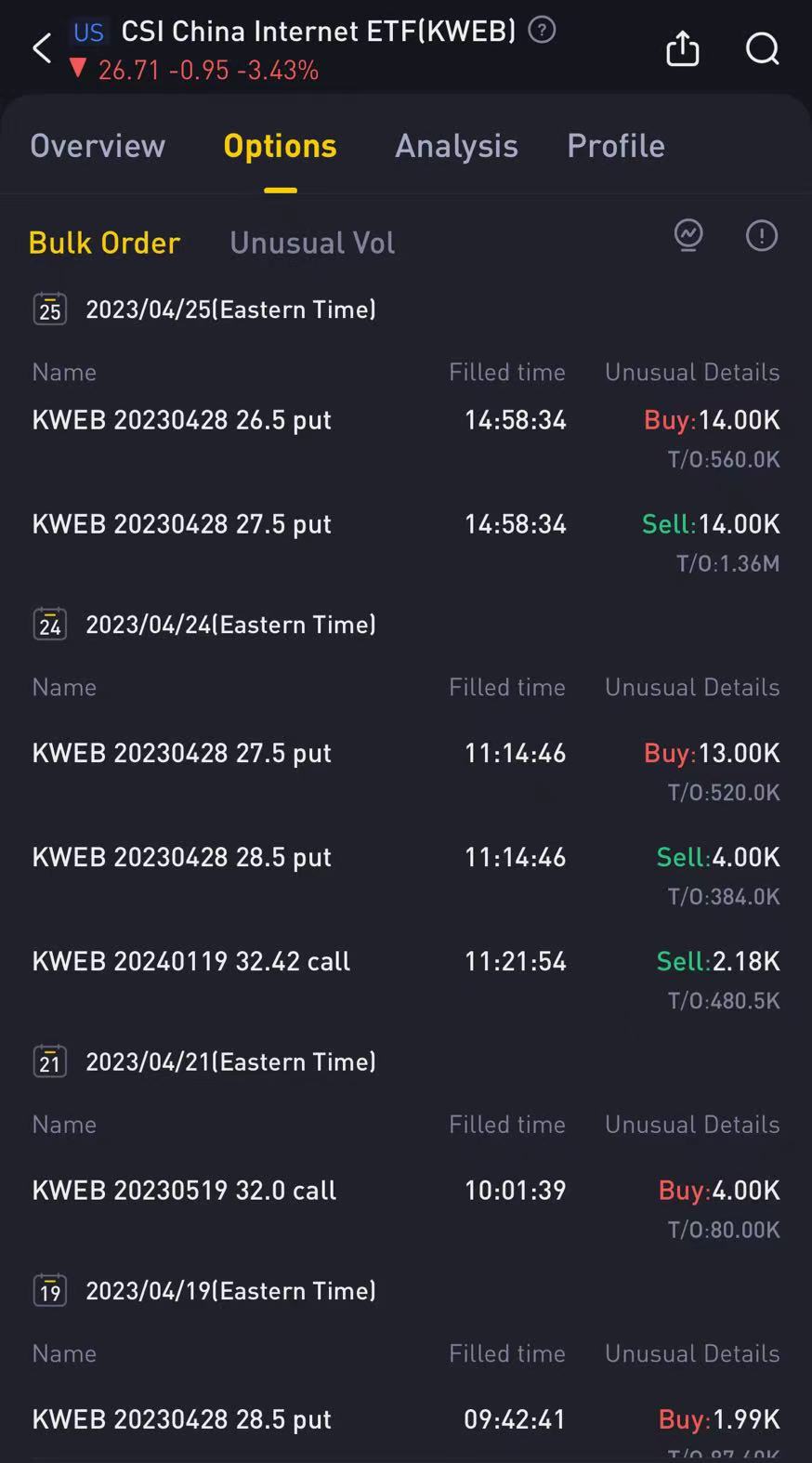Select the Bulk Order sub-tab

[x=104, y=243]
